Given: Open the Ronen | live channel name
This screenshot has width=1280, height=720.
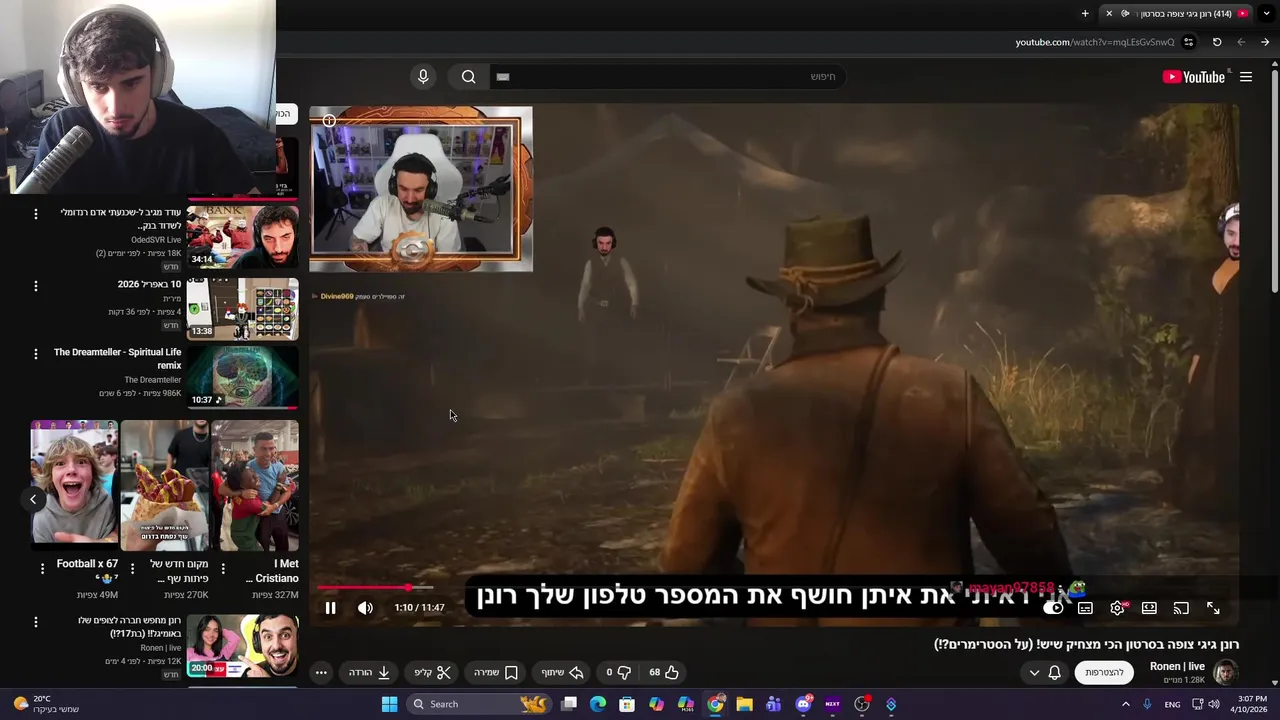Looking at the screenshot, I should pyautogui.click(x=1177, y=666).
